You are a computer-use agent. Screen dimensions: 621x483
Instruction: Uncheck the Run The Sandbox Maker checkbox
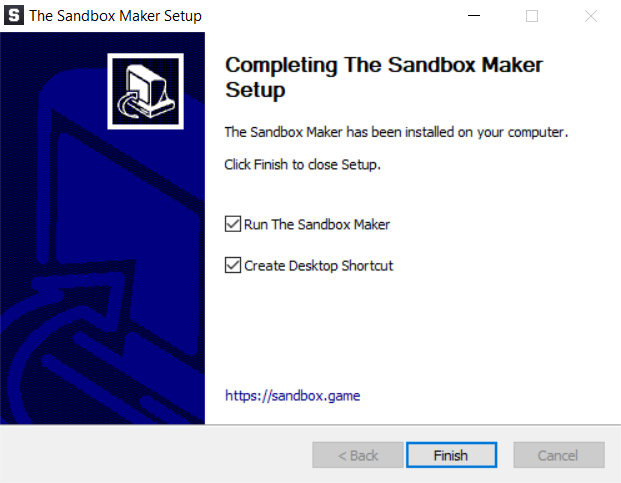click(x=233, y=224)
